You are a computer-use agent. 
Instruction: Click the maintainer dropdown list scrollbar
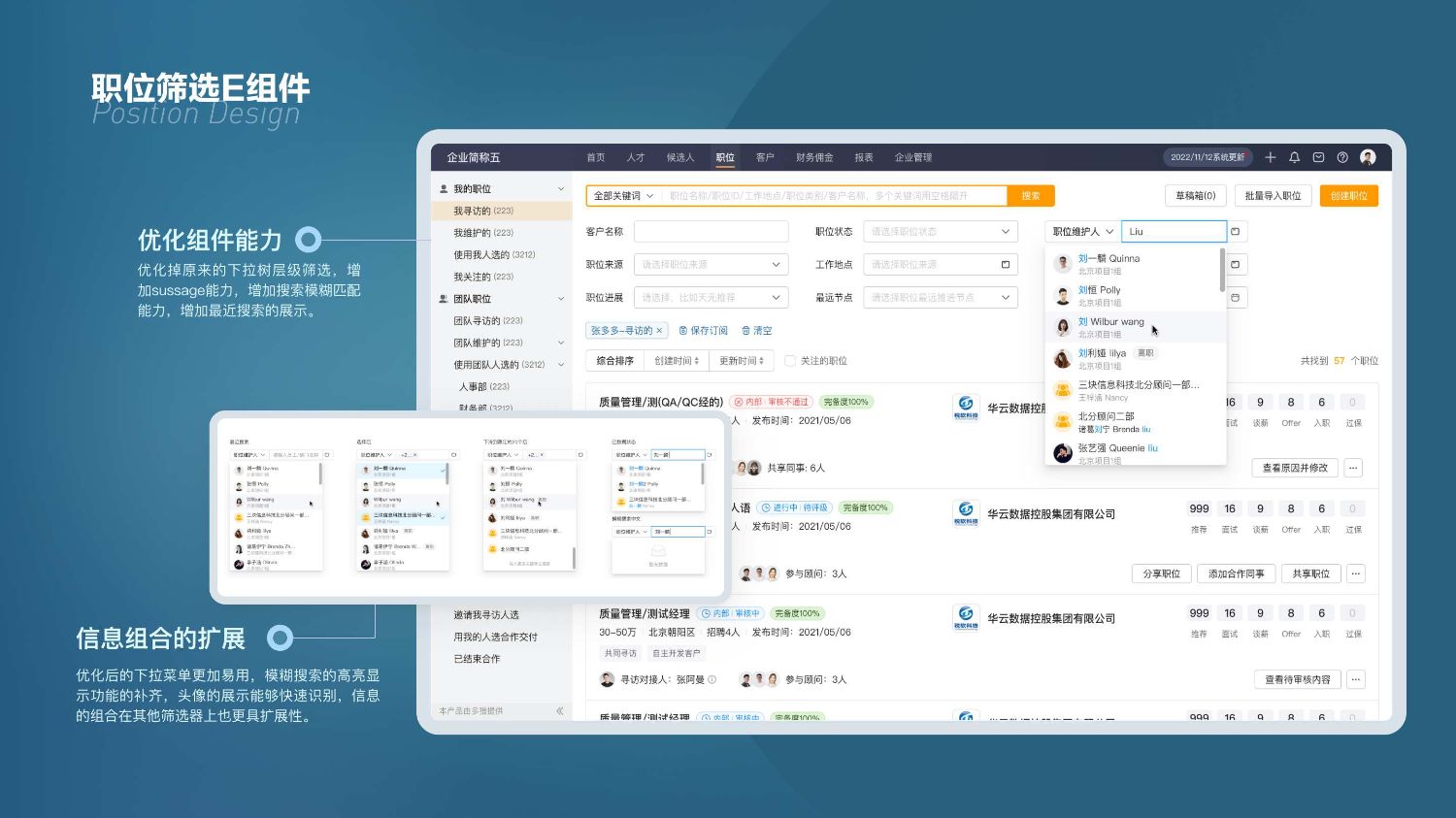click(x=1222, y=270)
